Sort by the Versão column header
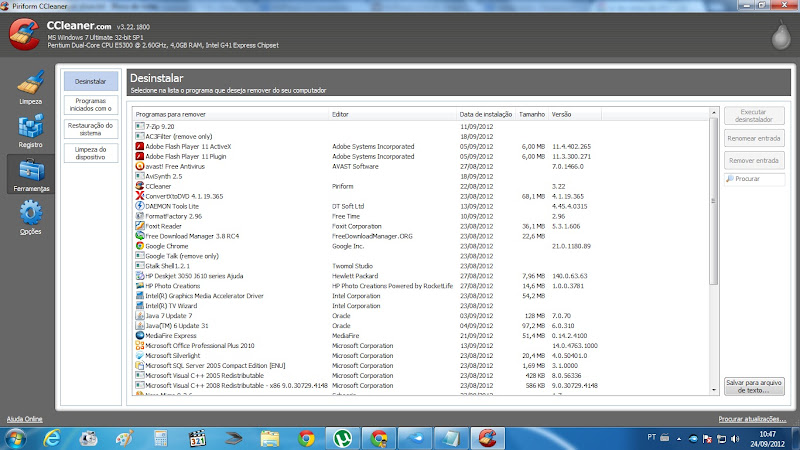The height and width of the screenshot is (450, 800). pyautogui.click(x=574, y=114)
